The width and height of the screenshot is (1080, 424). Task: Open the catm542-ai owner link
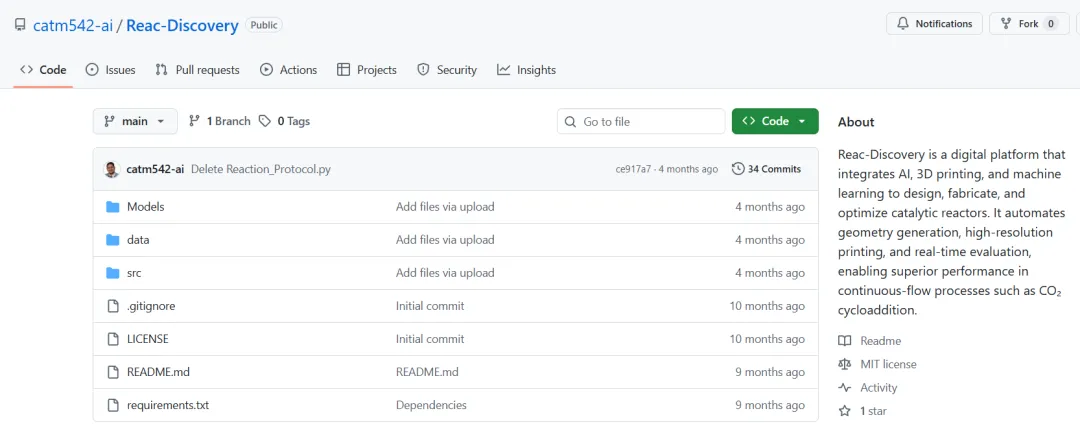click(x=73, y=25)
